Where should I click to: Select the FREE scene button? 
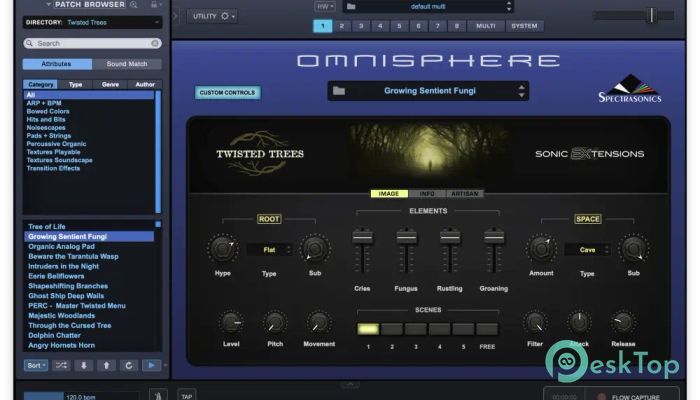(487, 329)
